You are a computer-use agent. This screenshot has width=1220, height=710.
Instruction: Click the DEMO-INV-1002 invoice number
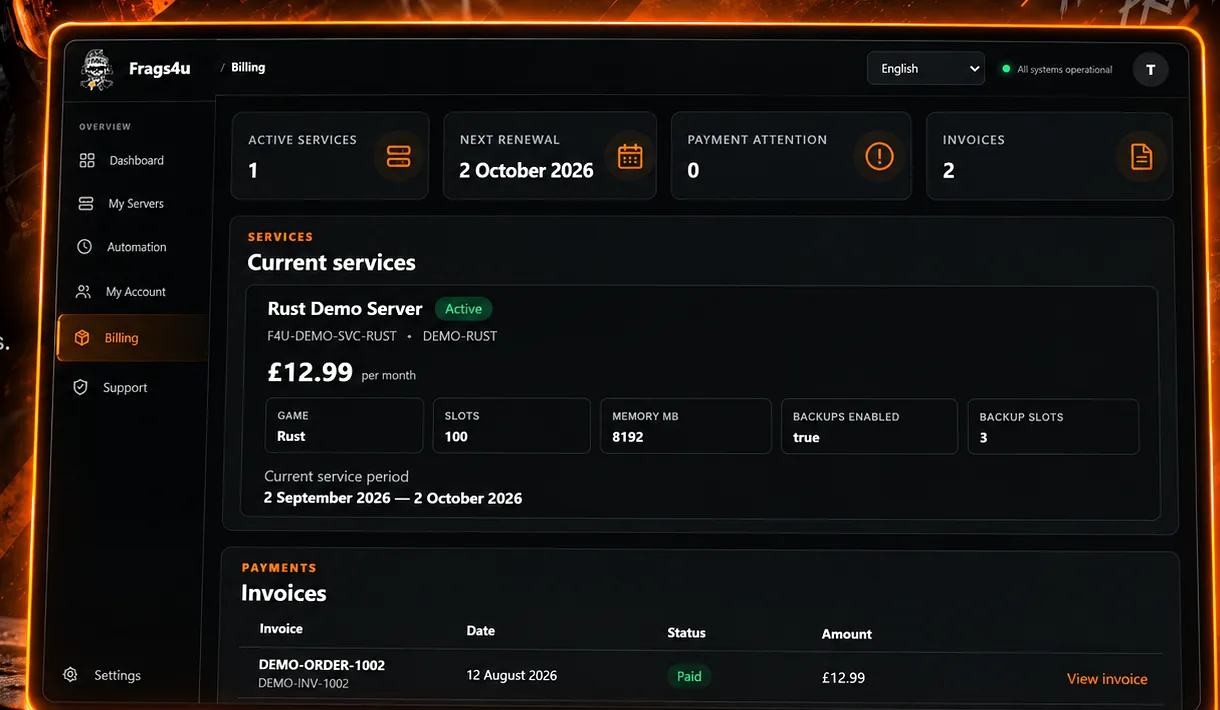coord(303,684)
